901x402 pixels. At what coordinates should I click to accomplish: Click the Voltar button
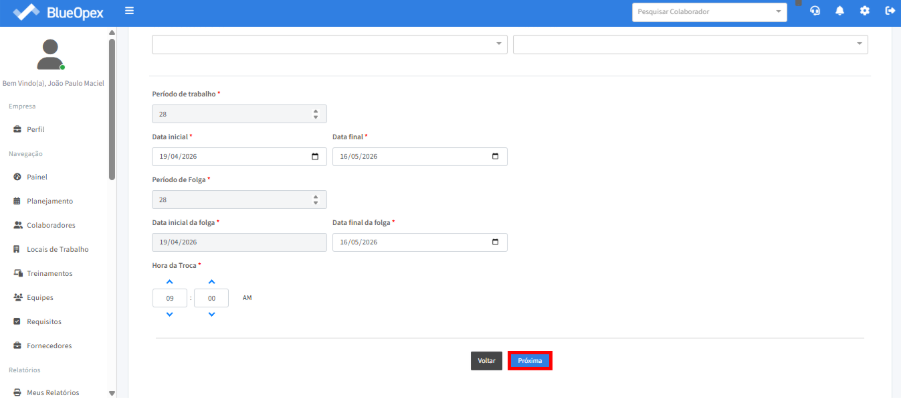(x=486, y=361)
